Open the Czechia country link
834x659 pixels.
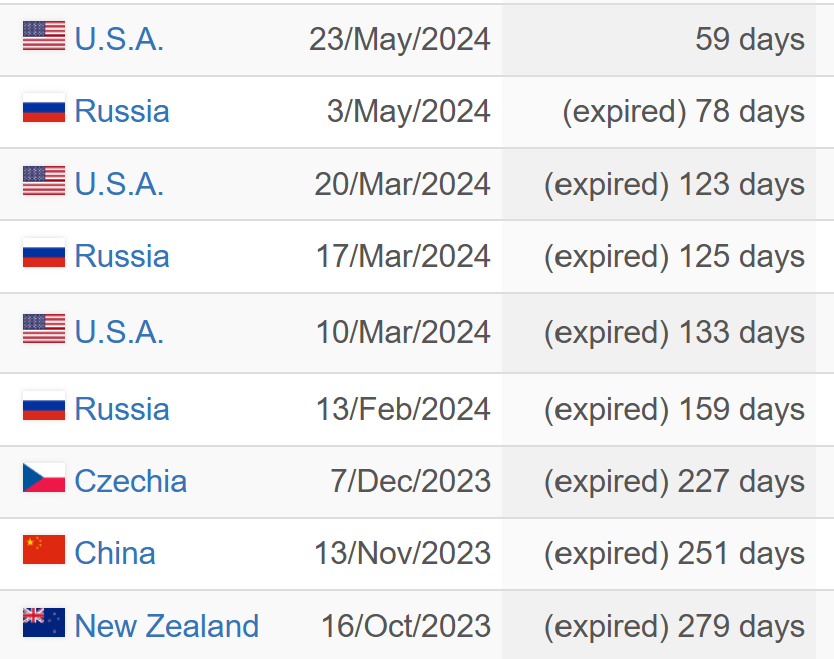click(131, 481)
